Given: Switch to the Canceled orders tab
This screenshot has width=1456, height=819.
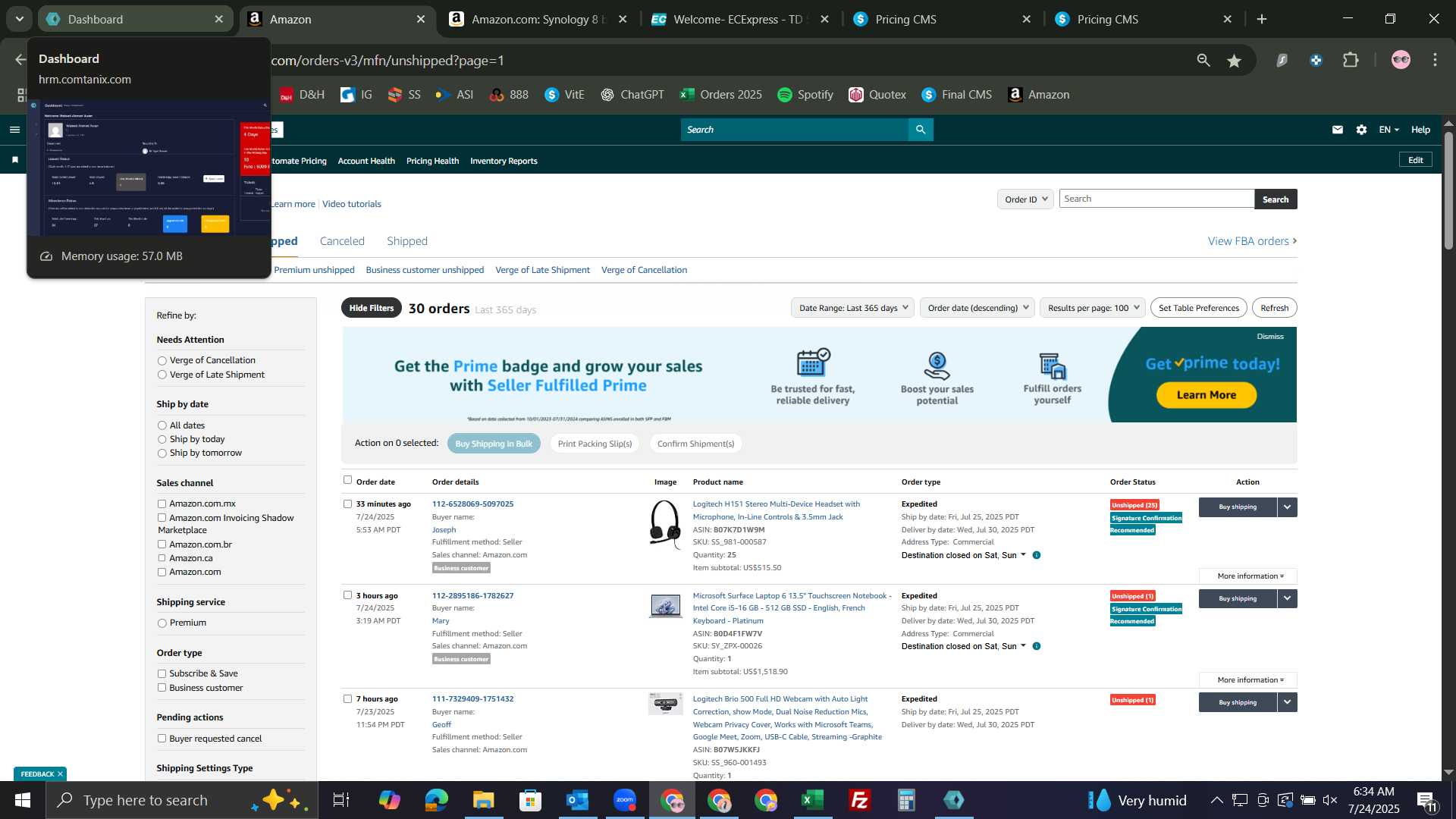Looking at the screenshot, I should (x=342, y=241).
